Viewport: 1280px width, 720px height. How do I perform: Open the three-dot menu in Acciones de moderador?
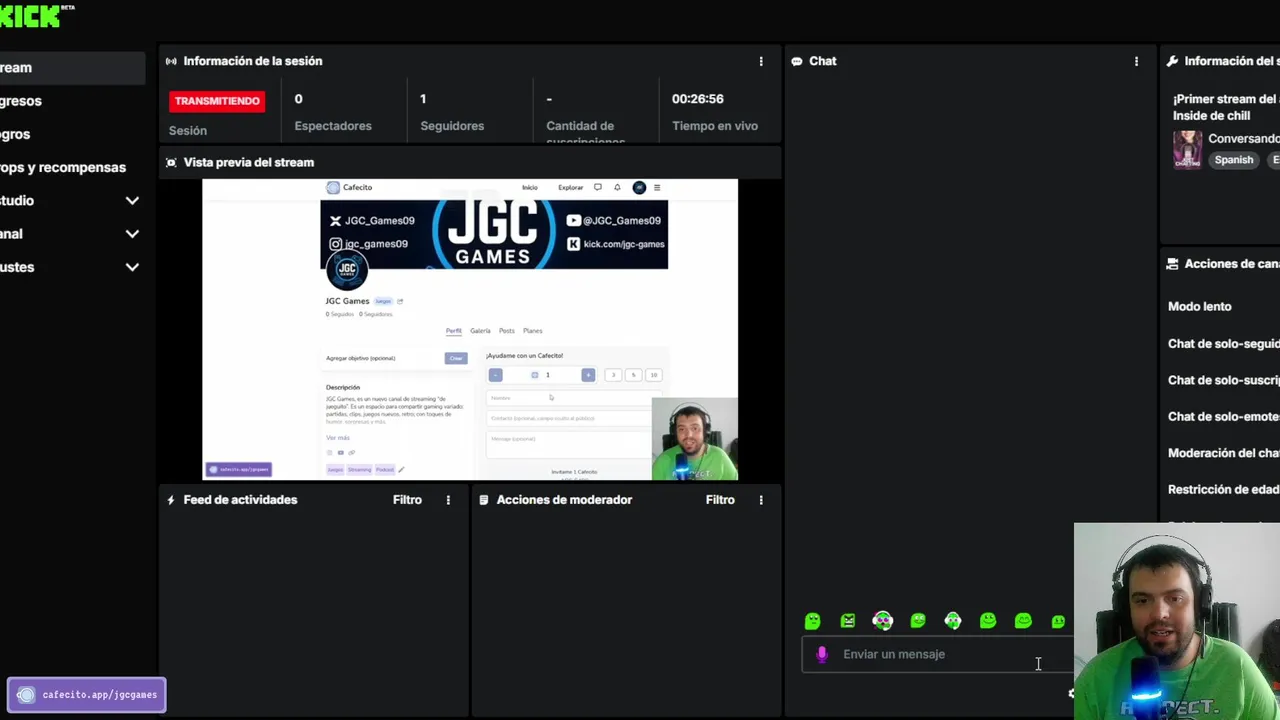tap(761, 500)
